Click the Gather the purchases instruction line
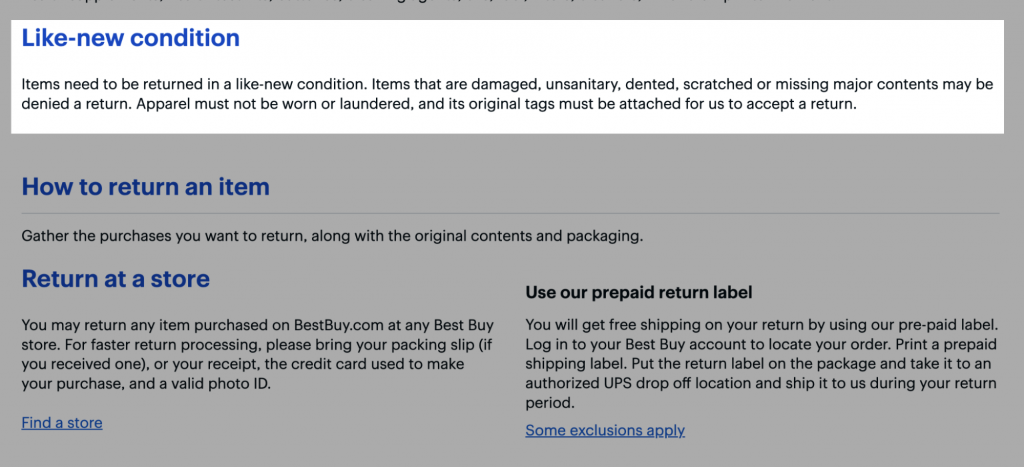1024x467 pixels. point(332,236)
